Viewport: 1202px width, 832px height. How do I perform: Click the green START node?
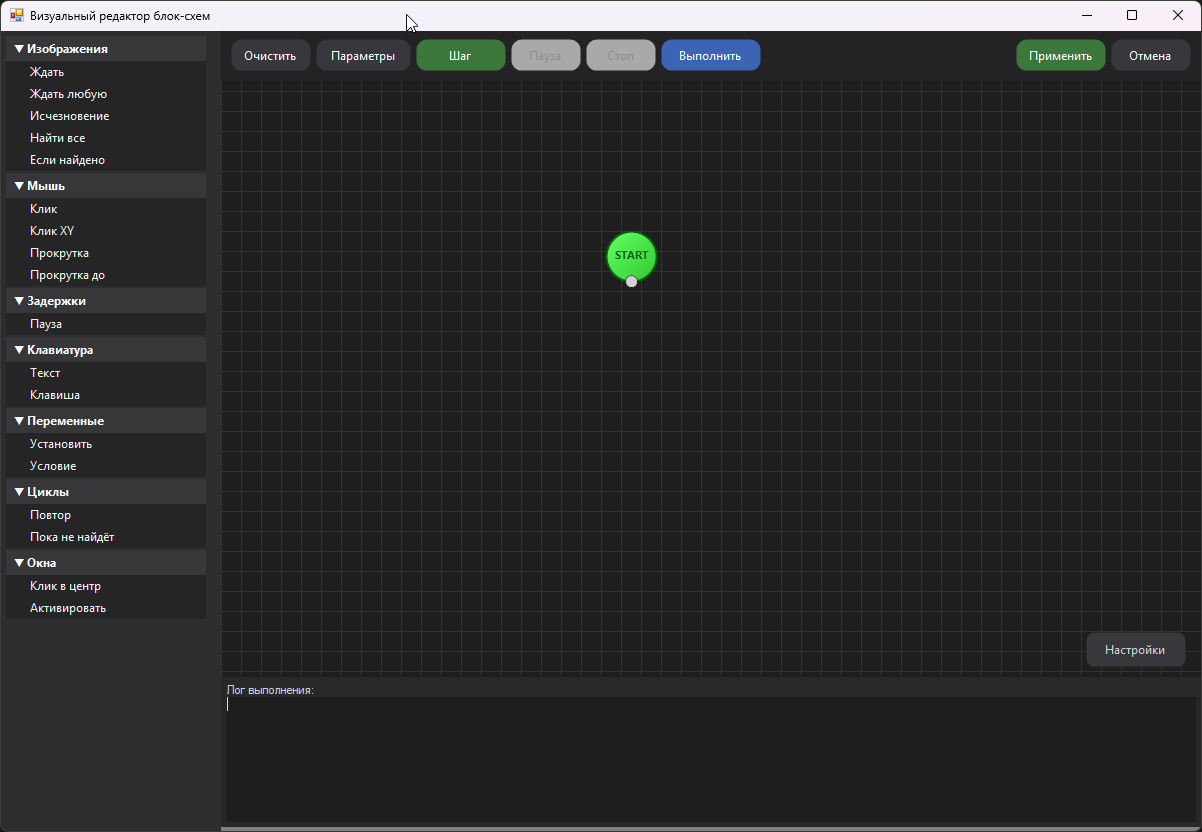click(x=631, y=255)
